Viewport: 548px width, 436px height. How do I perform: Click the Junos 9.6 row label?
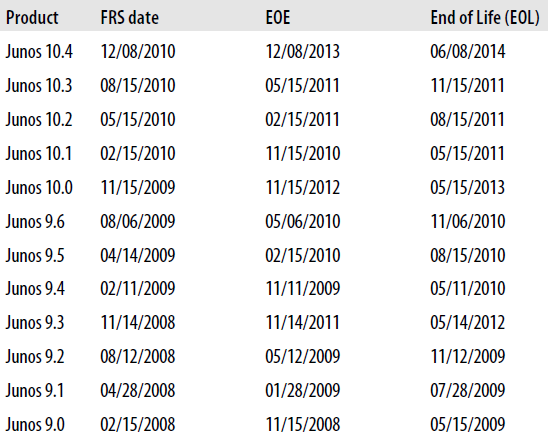(x=35, y=221)
